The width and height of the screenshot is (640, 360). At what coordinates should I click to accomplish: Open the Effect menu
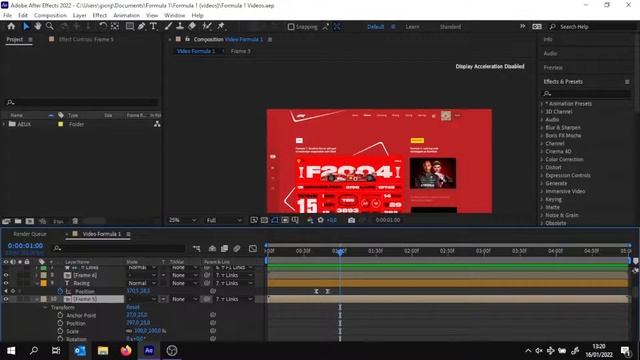(100, 15)
